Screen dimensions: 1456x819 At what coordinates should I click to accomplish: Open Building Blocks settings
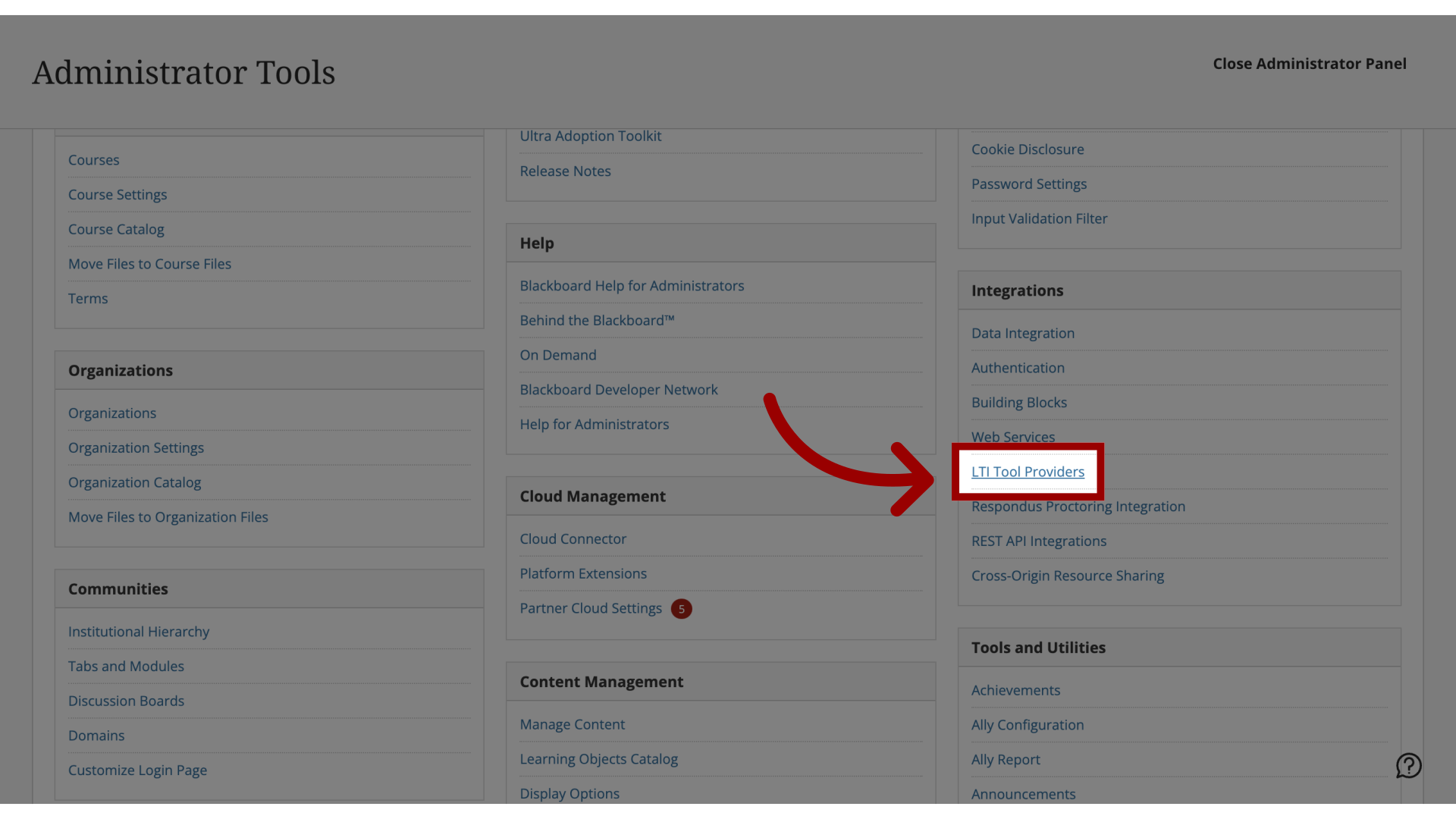pos(1019,402)
